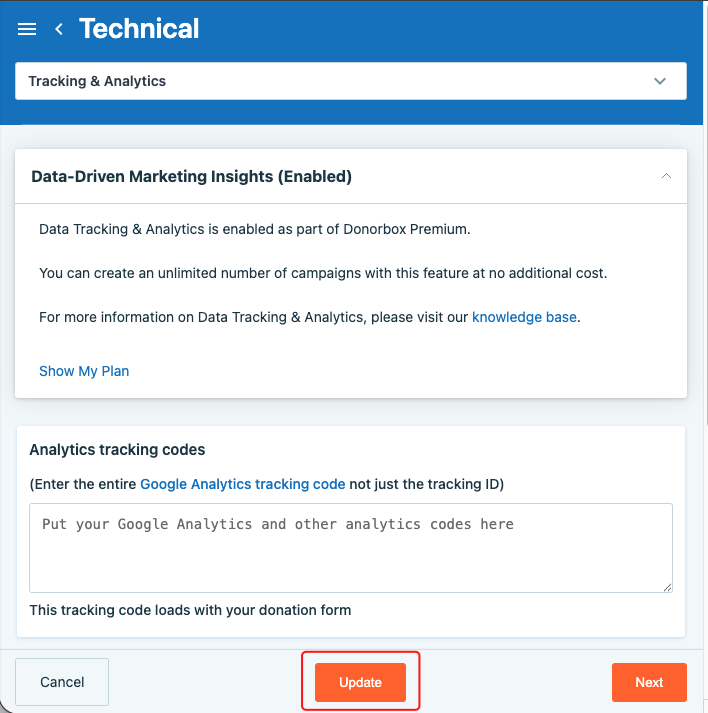Click the Technical page title

tap(139, 29)
